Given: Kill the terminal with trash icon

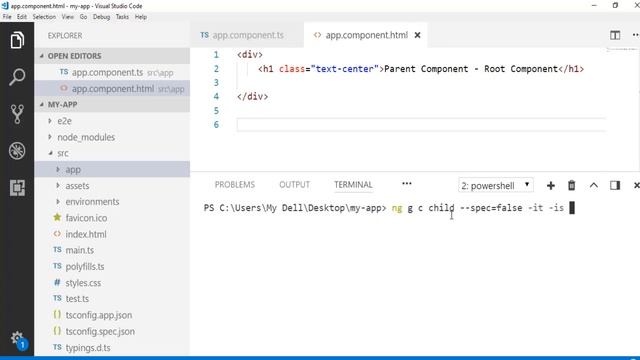Looking at the screenshot, I should (x=571, y=186).
